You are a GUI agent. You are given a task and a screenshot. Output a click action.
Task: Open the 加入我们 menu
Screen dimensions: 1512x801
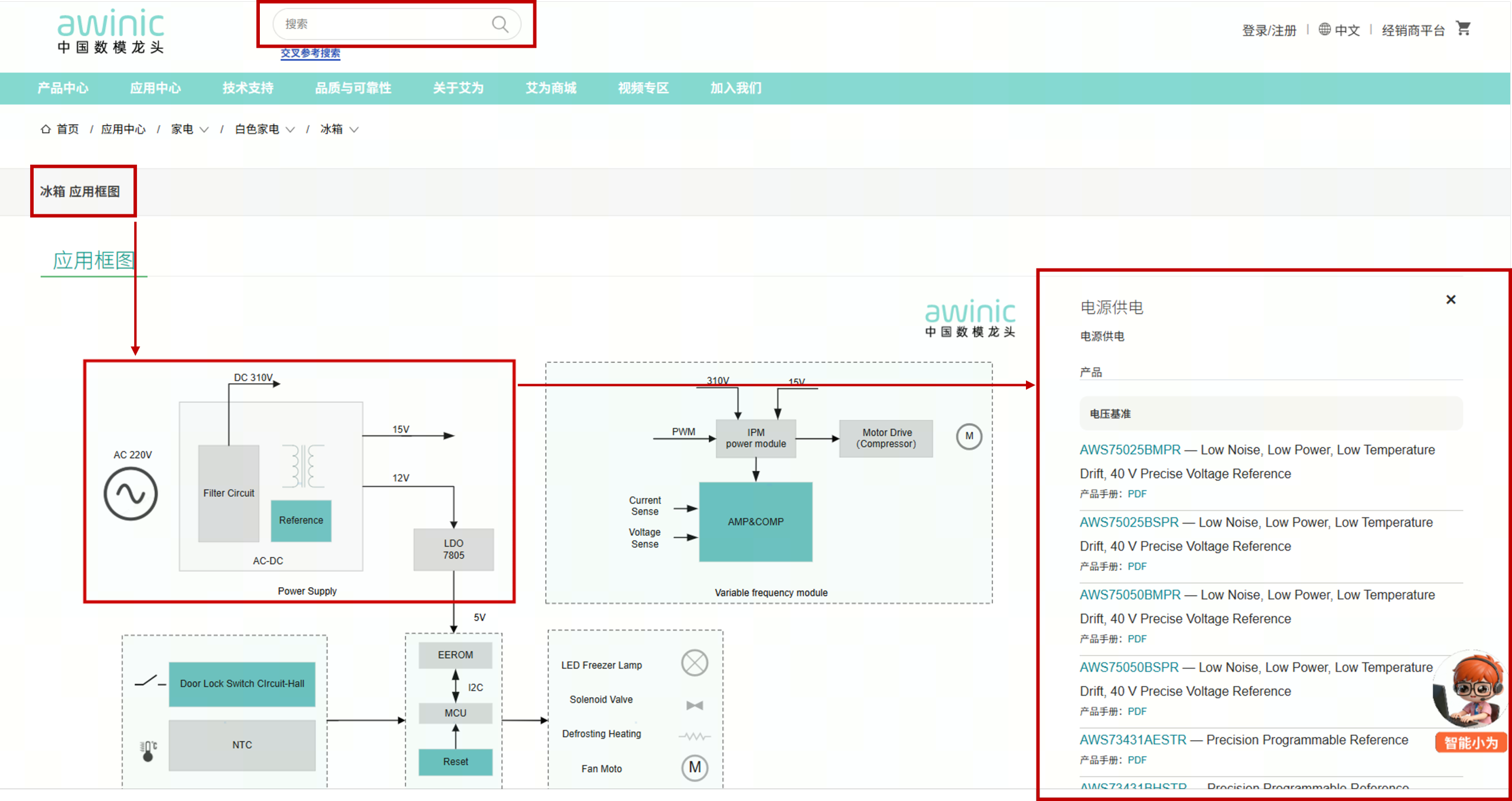point(736,89)
